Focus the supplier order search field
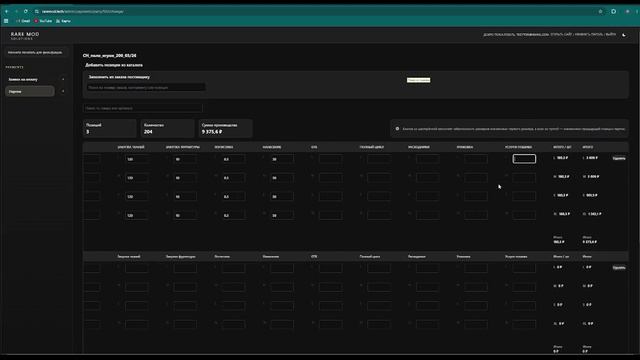Viewport: 640px width, 360px height. tap(146, 87)
